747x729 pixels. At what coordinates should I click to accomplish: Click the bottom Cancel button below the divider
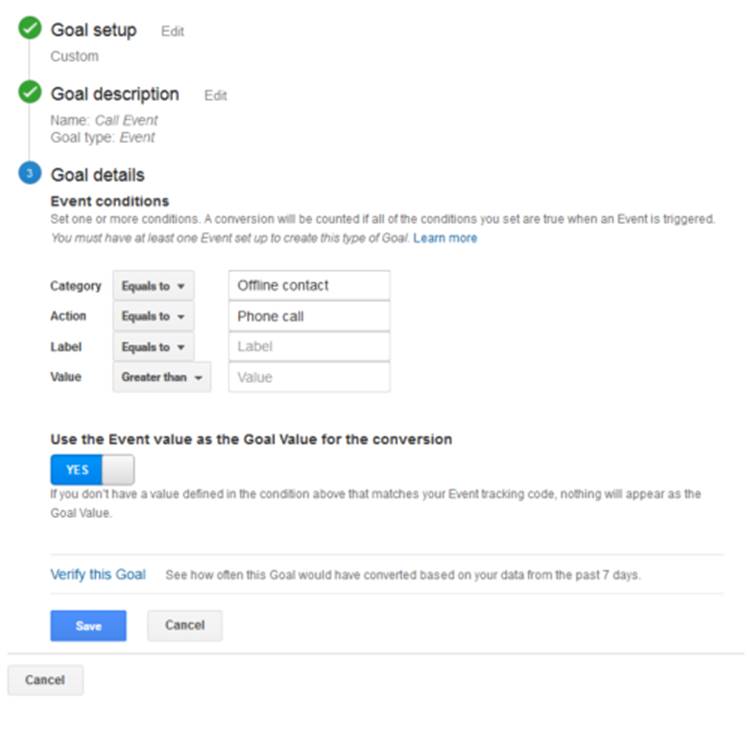click(x=45, y=680)
